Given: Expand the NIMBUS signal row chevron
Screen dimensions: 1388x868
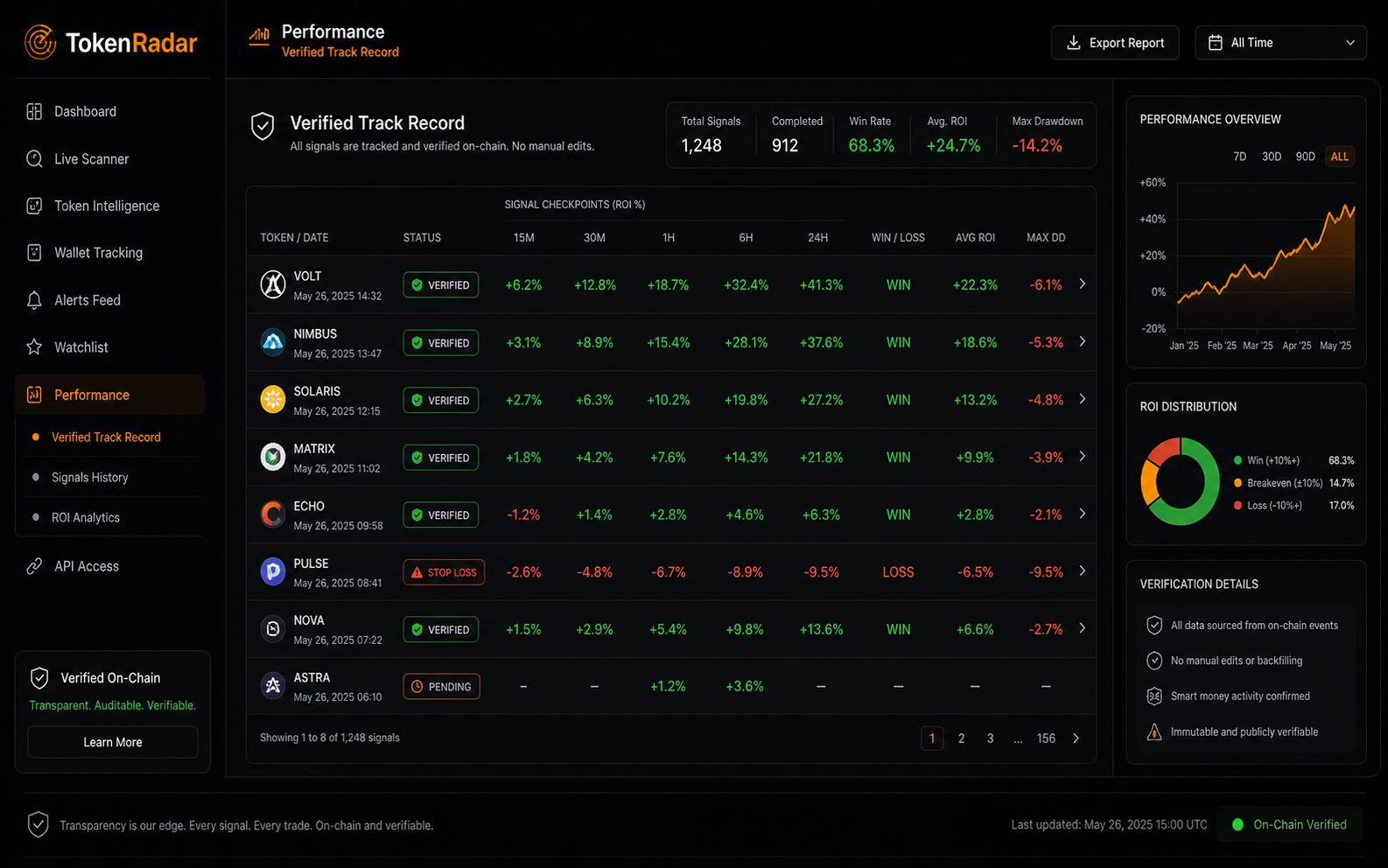Looking at the screenshot, I should point(1083,341).
